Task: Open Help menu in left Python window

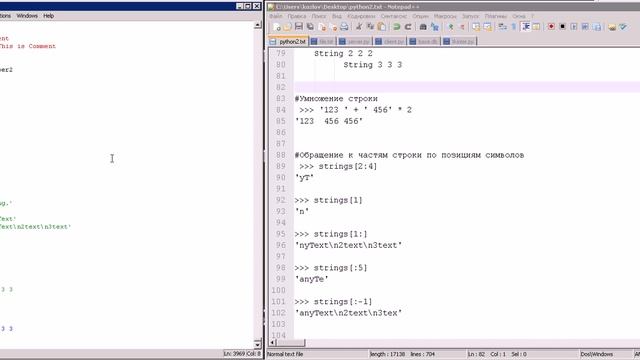Action: coord(49,16)
